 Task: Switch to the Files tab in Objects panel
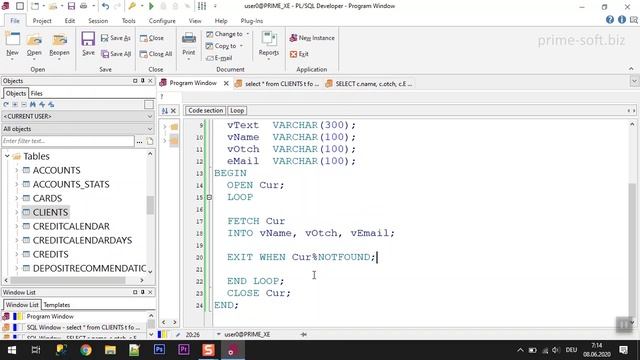point(37,93)
